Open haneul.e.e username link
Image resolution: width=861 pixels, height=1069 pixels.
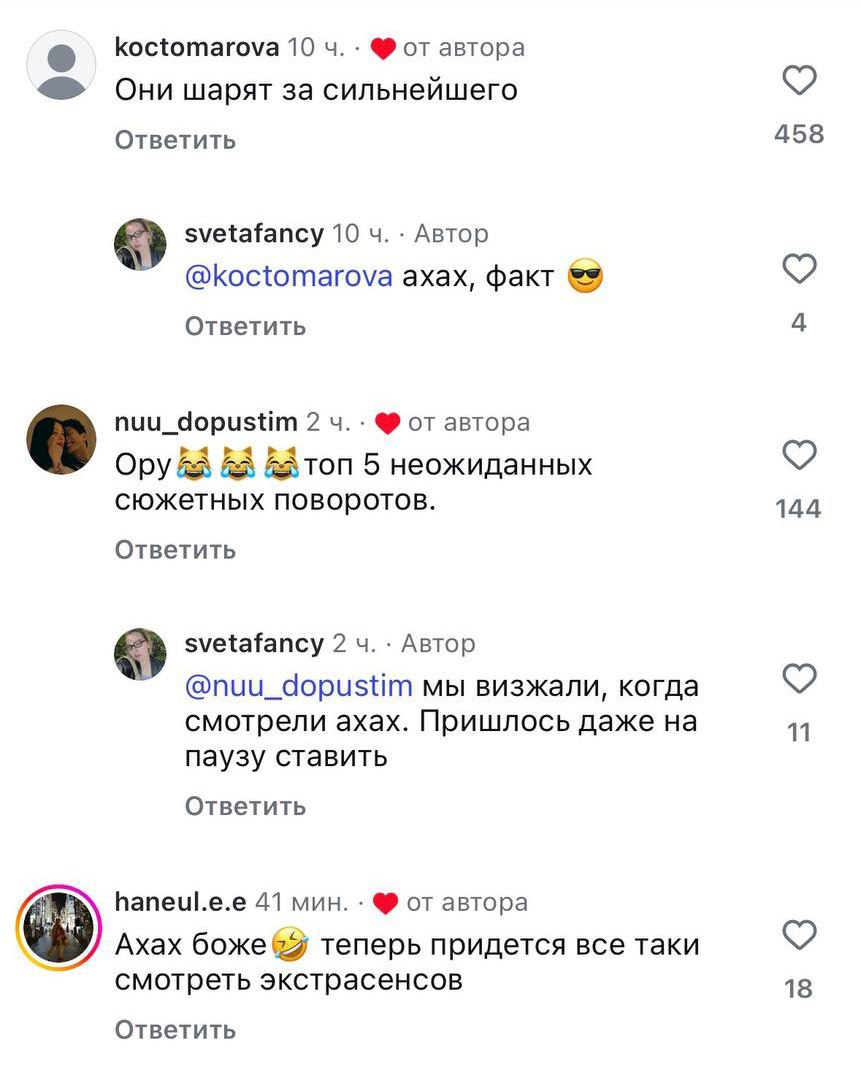[181, 901]
